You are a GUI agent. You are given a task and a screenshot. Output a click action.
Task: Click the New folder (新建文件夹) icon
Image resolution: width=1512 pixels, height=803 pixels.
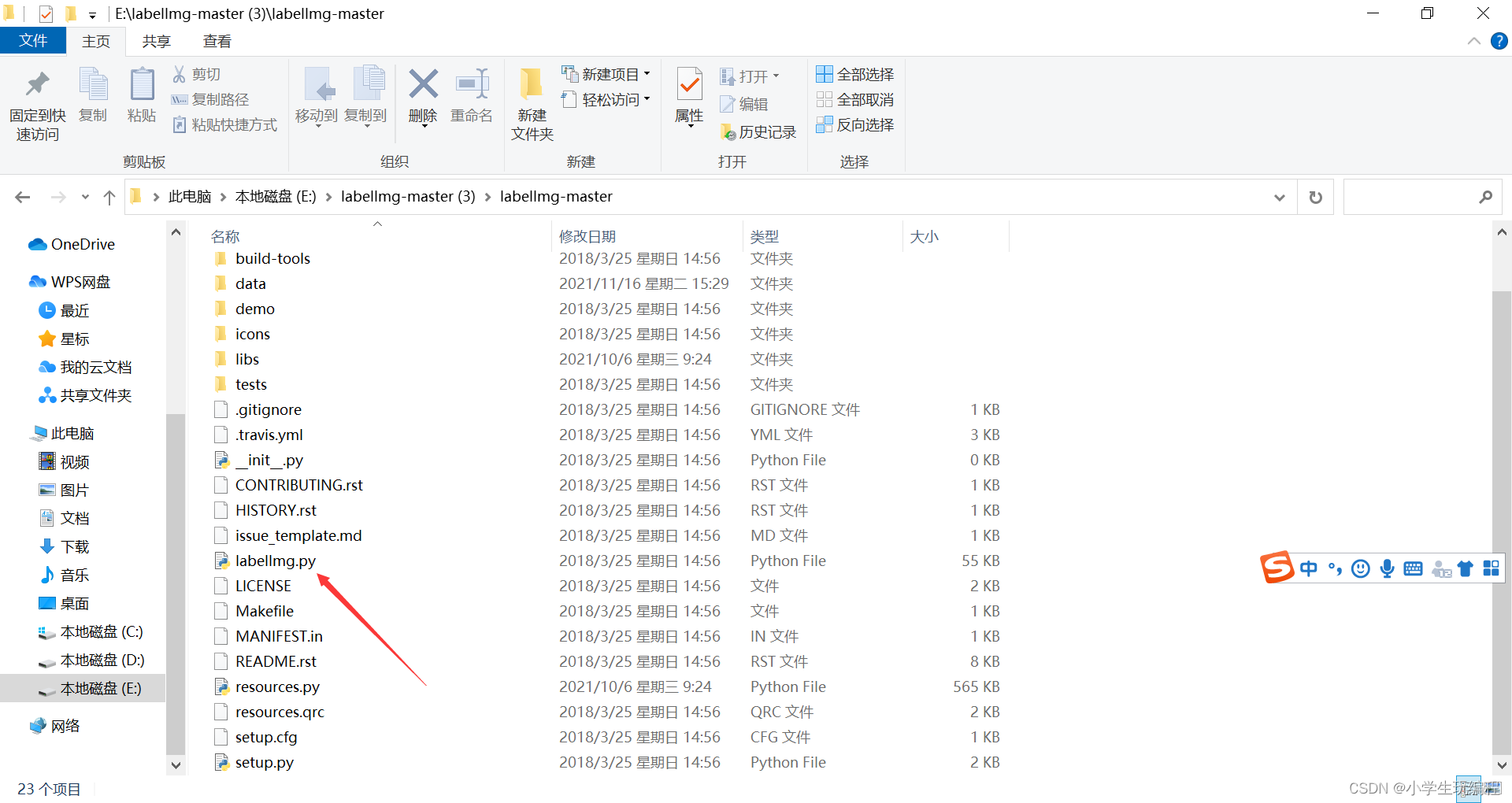tap(532, 85)
